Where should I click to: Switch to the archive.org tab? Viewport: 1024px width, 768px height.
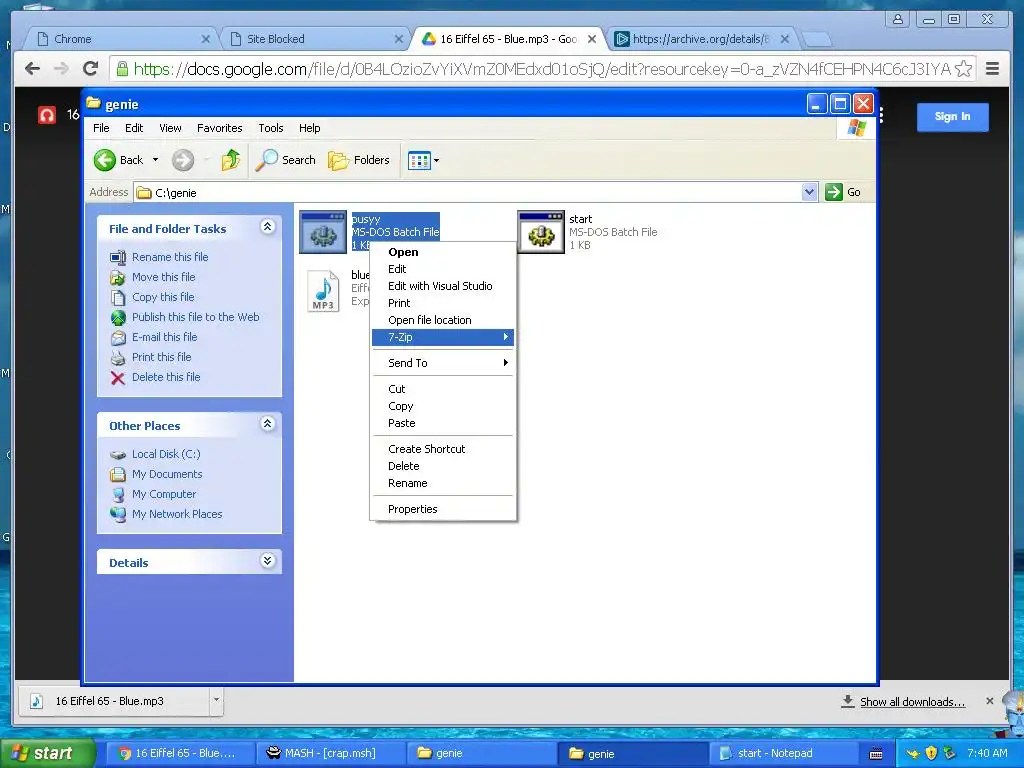pos(702,39)
